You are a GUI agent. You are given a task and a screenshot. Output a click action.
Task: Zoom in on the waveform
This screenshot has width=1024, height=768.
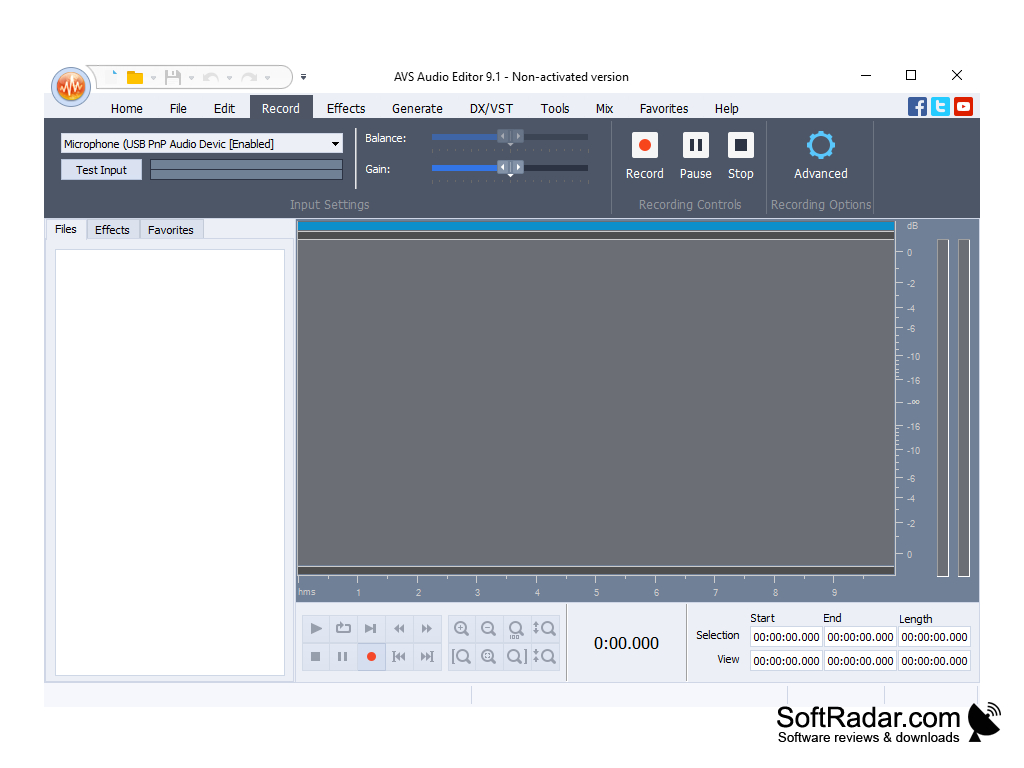[x=461, y=628]
